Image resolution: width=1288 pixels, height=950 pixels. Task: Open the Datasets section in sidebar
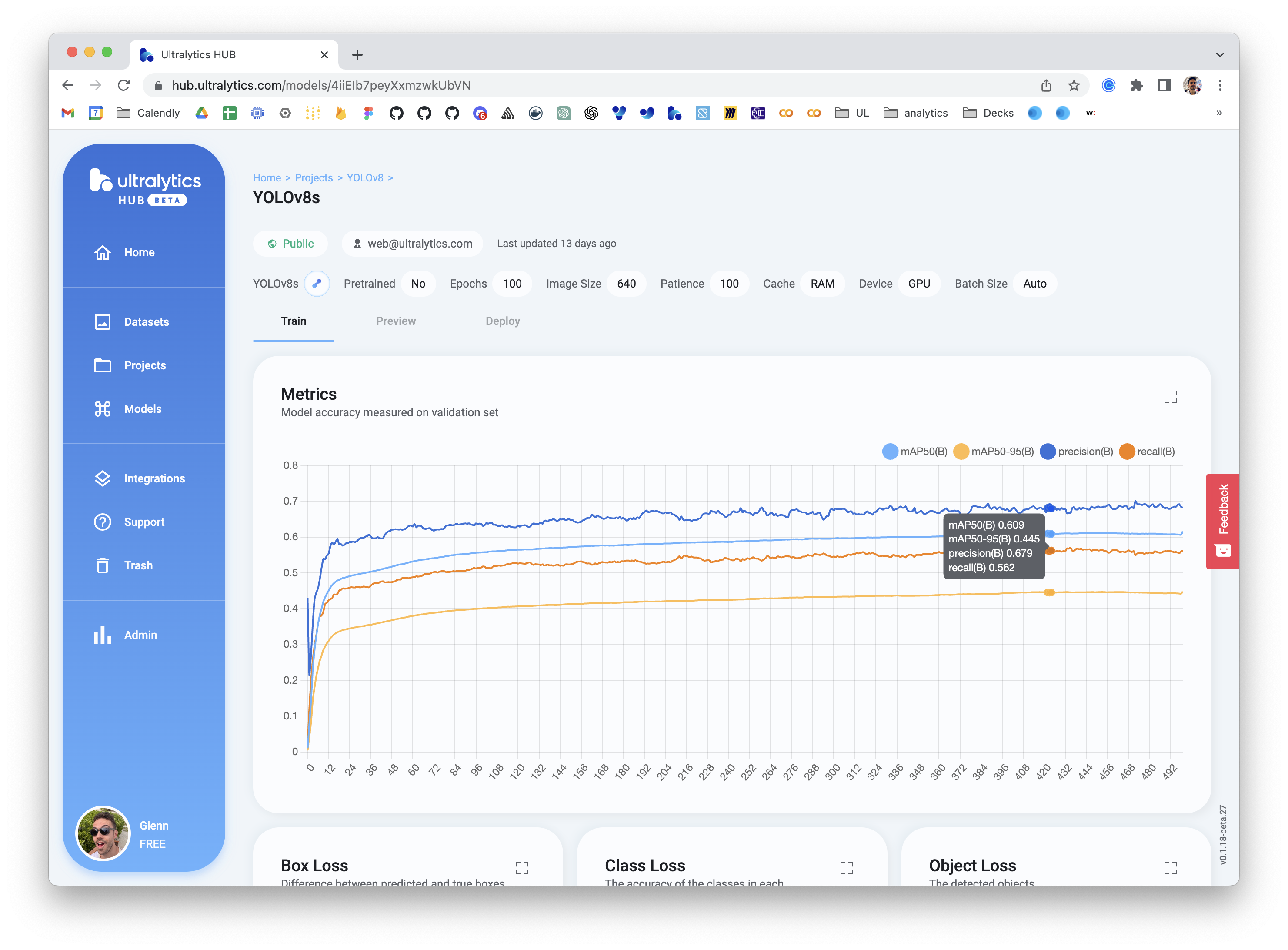click(x=146, y=321)
